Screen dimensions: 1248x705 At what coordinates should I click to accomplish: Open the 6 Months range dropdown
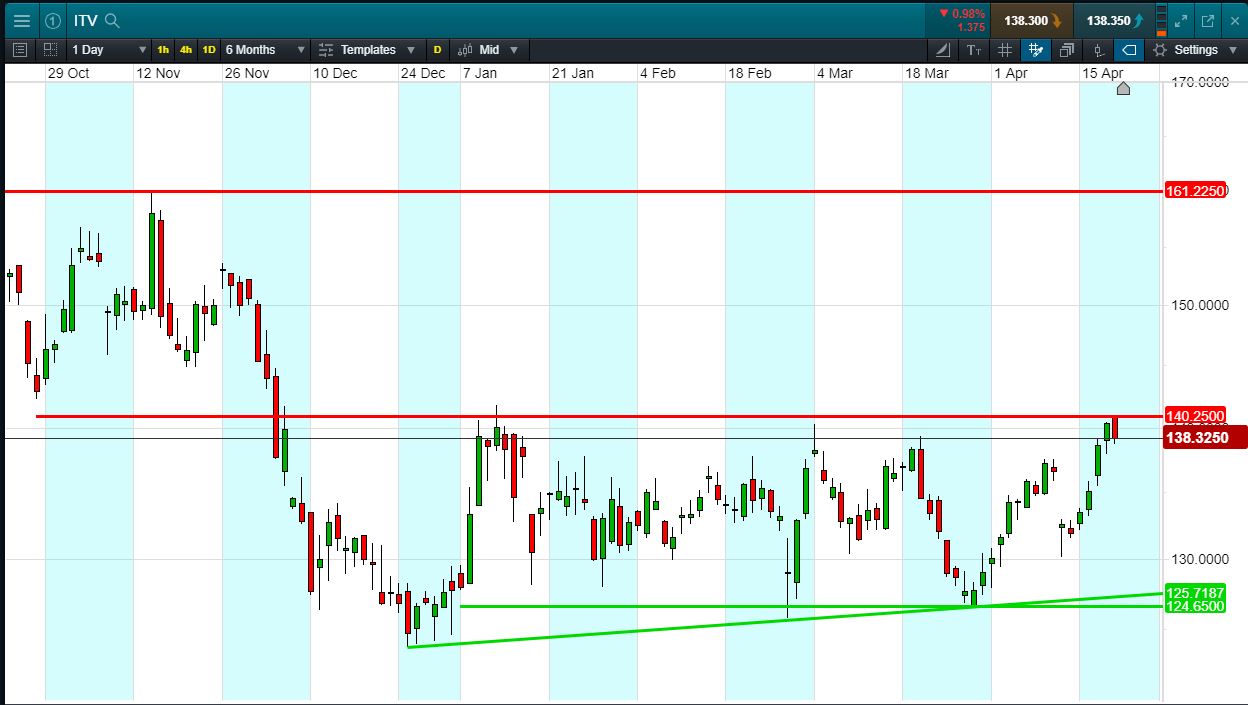point(264,49)
